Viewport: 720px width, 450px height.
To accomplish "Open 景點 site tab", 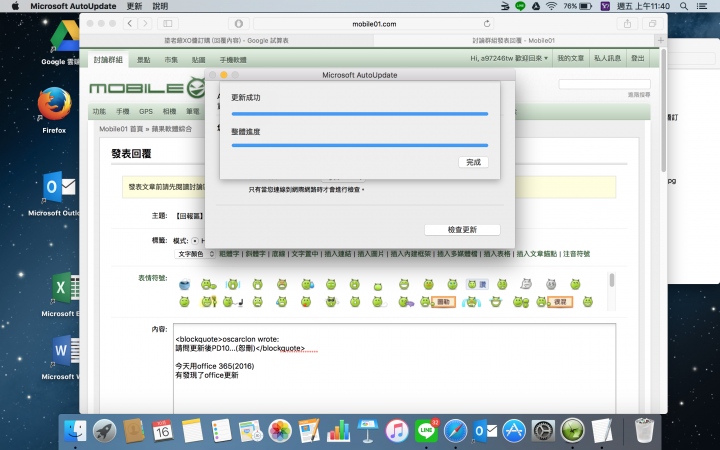I will pyautogui.click(x=144, y=60).
